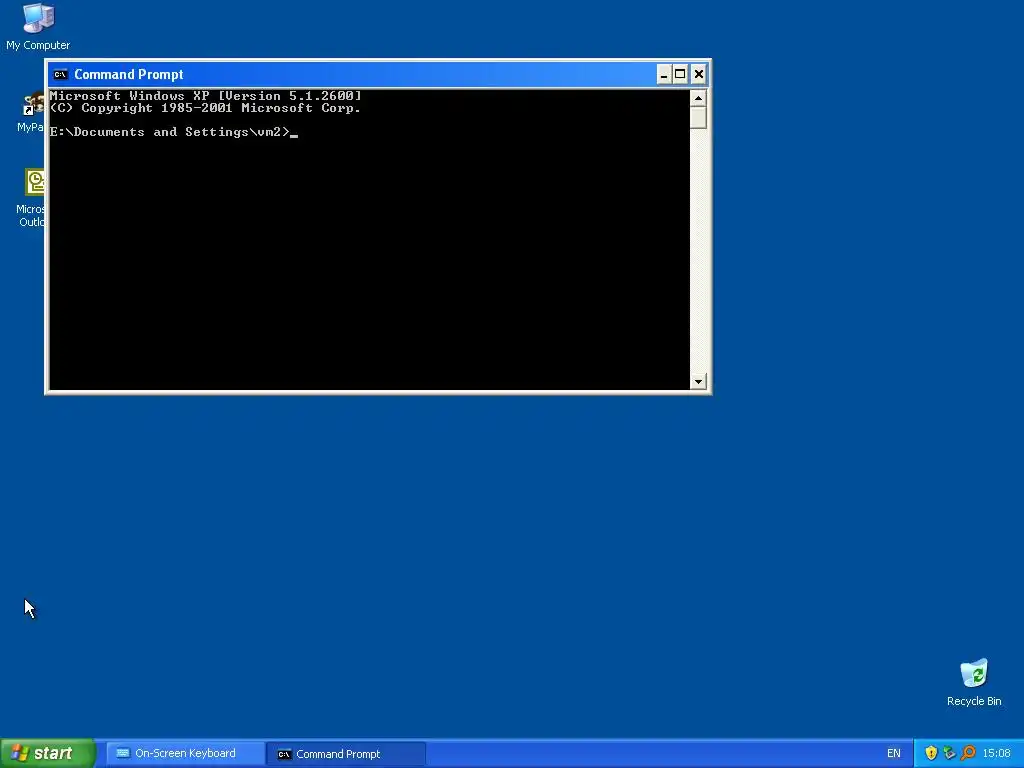Maximize the Command Prompt window
1024x768 pixels.
pyautogui.click(x=680, y=74)
